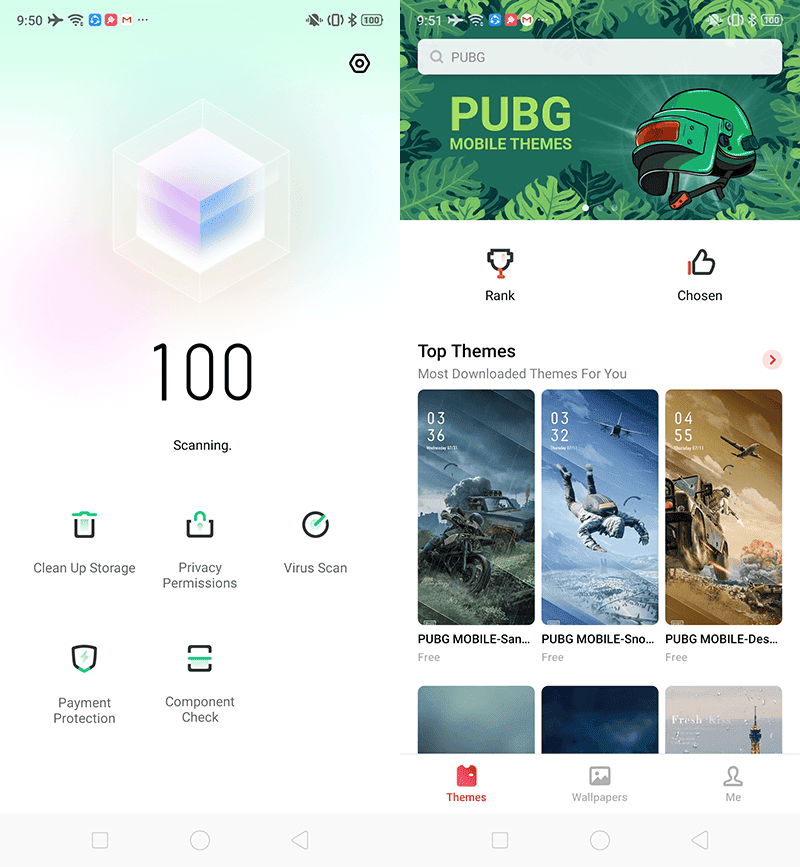Tap the Clean Up Storage icon
Viewport: 800px width, 867px height.
pyautogui.click(x=84, y=525)
